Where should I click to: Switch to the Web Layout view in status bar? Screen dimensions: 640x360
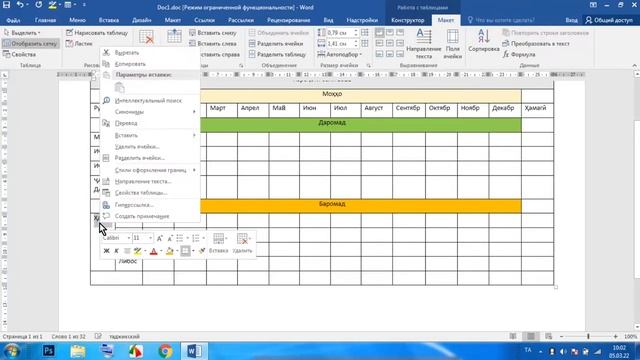coord(549,336)
